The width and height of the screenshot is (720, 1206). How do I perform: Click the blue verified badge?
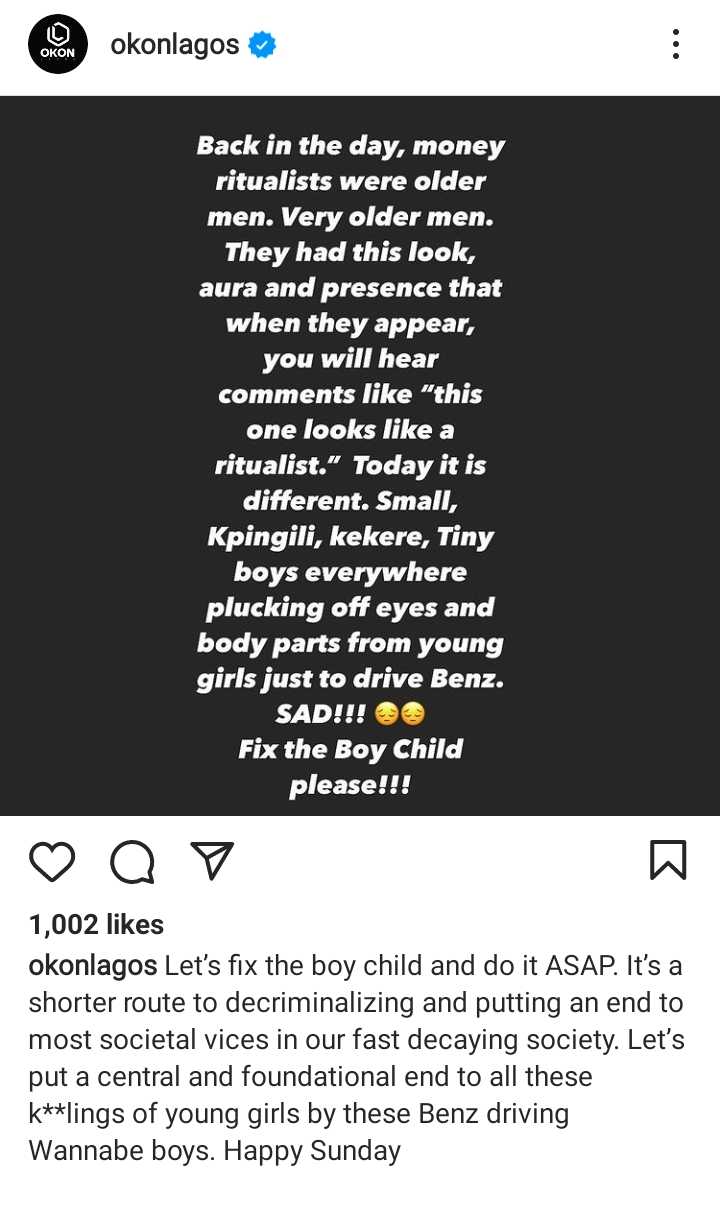[x=262, y=45]
